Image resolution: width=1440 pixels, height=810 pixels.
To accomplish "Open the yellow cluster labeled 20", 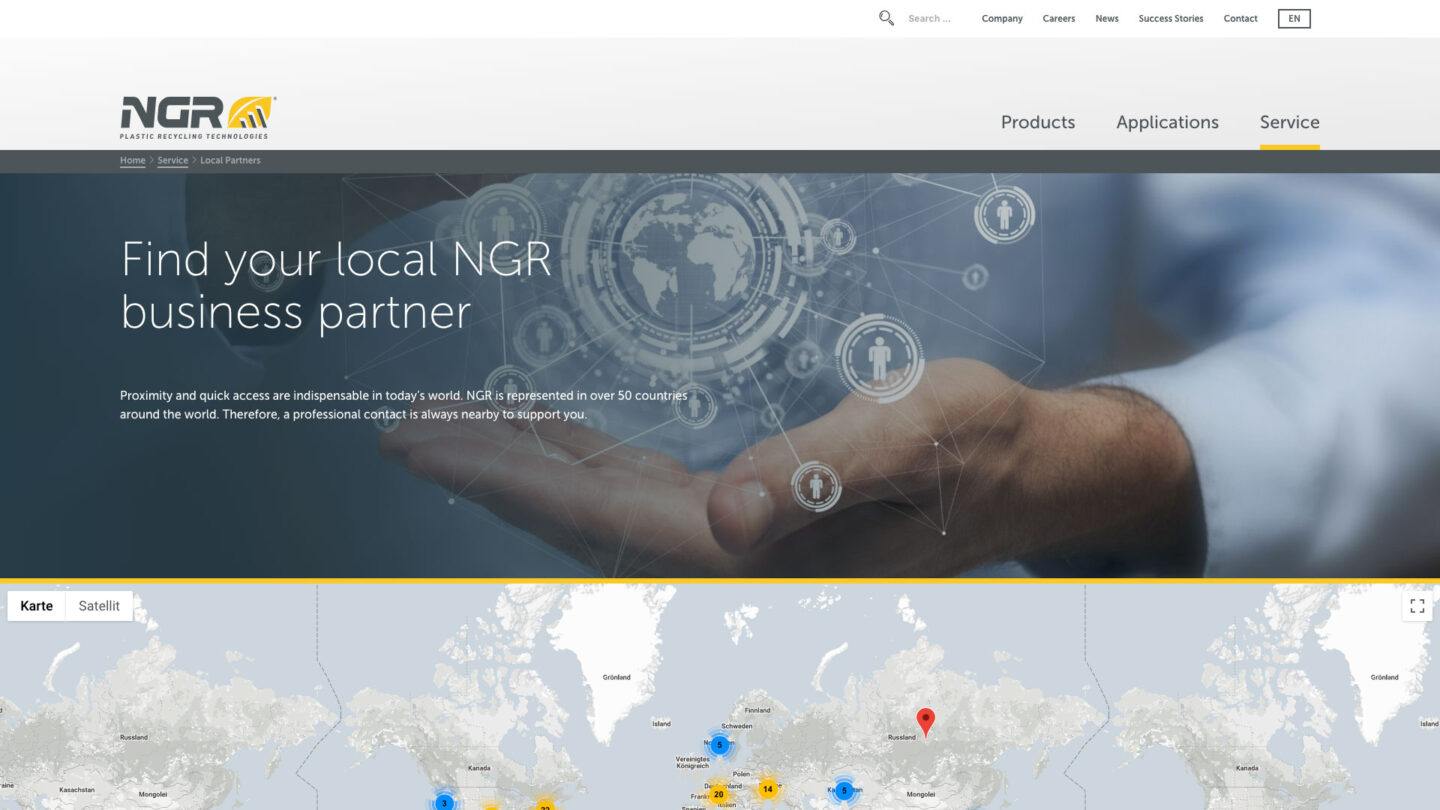I will 718,794.
